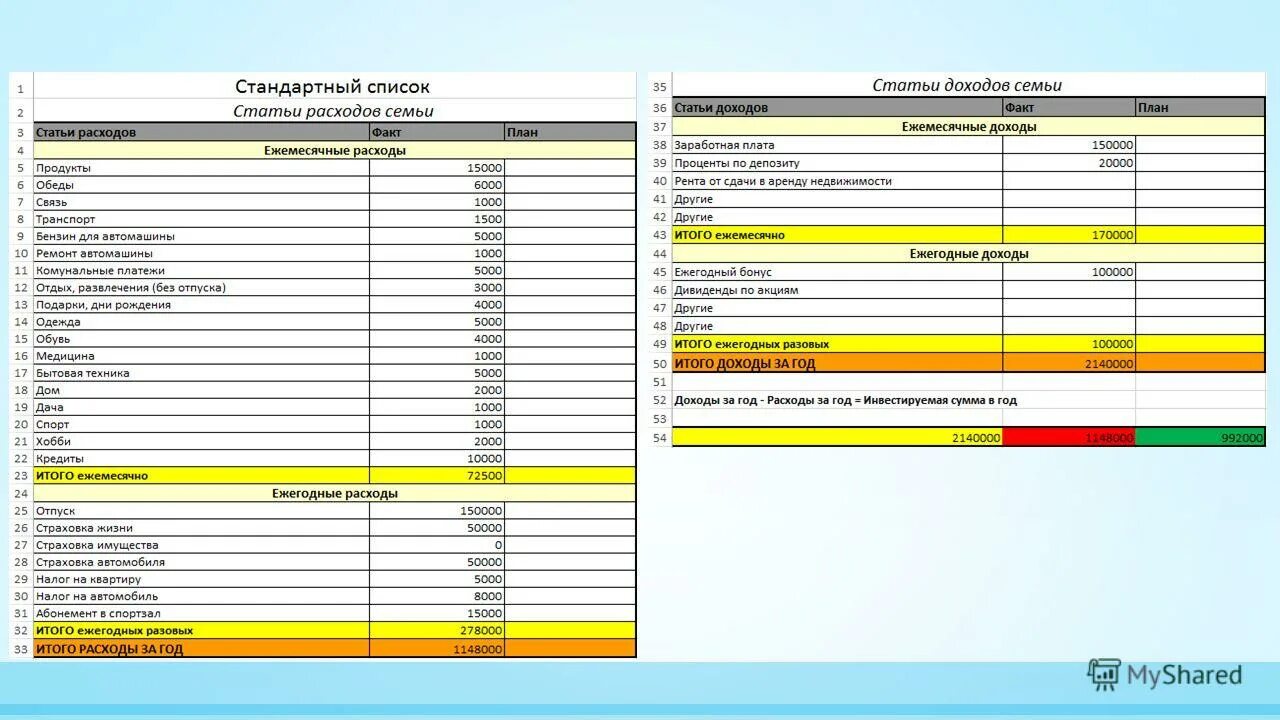1280x720 pixels.
Task: Select the "Дивиденды по акциям" cell
Action: click(838, 290)
